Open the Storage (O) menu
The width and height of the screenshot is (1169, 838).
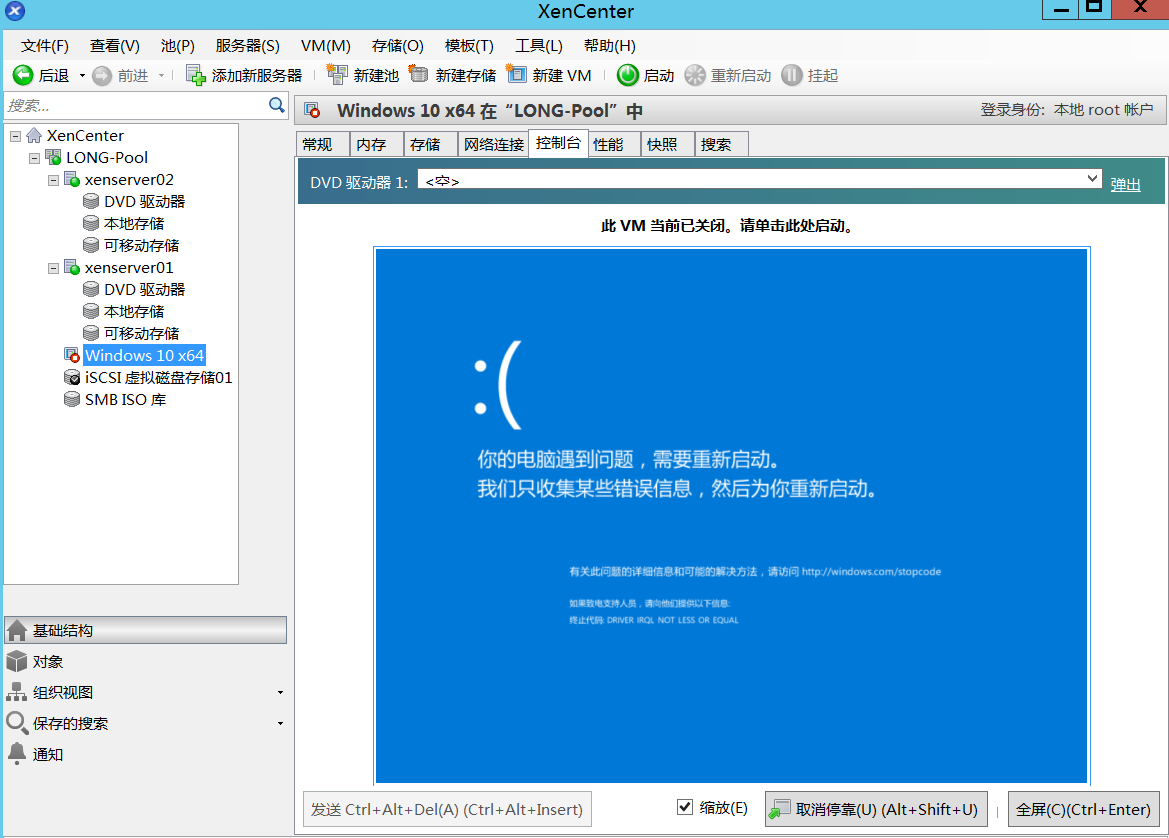click(397, 46)
